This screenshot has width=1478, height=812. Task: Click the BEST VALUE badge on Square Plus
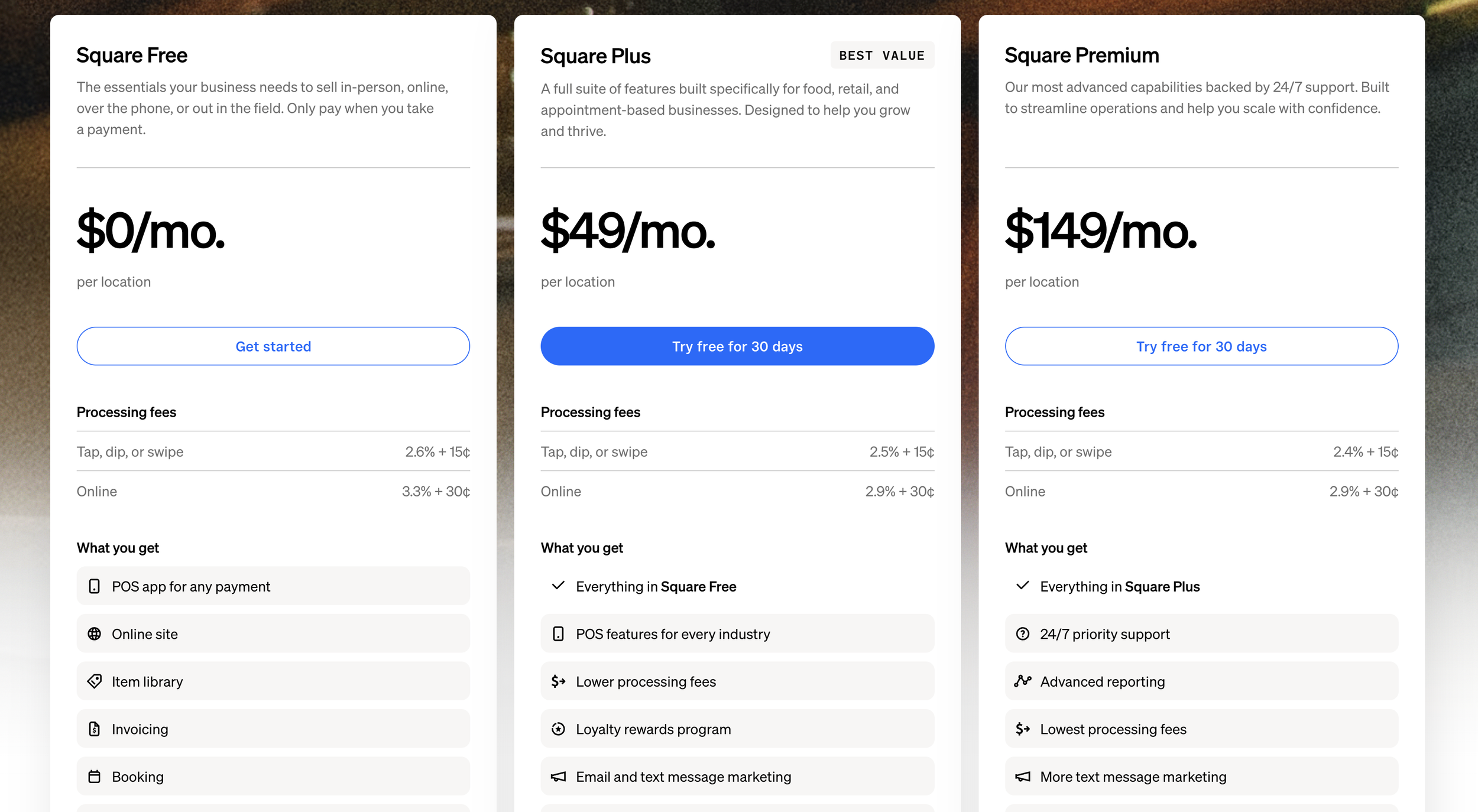coord(881,56)
